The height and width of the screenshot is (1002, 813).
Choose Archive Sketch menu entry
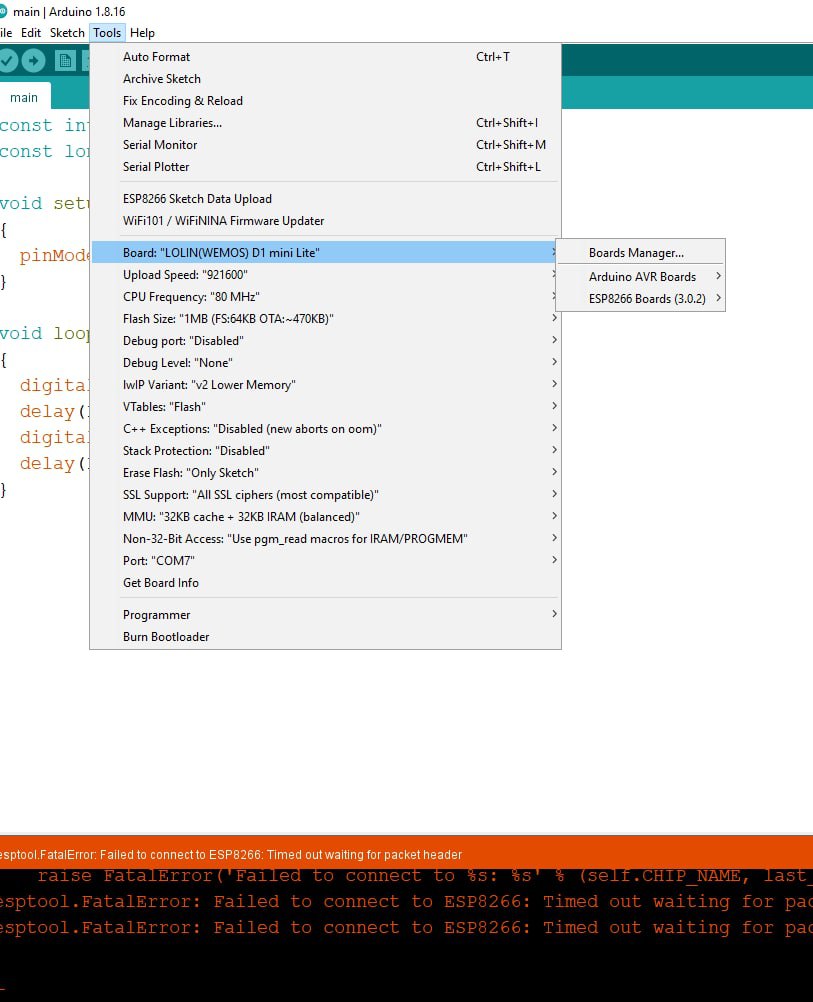pyautogui.click(x=325, y=79)
